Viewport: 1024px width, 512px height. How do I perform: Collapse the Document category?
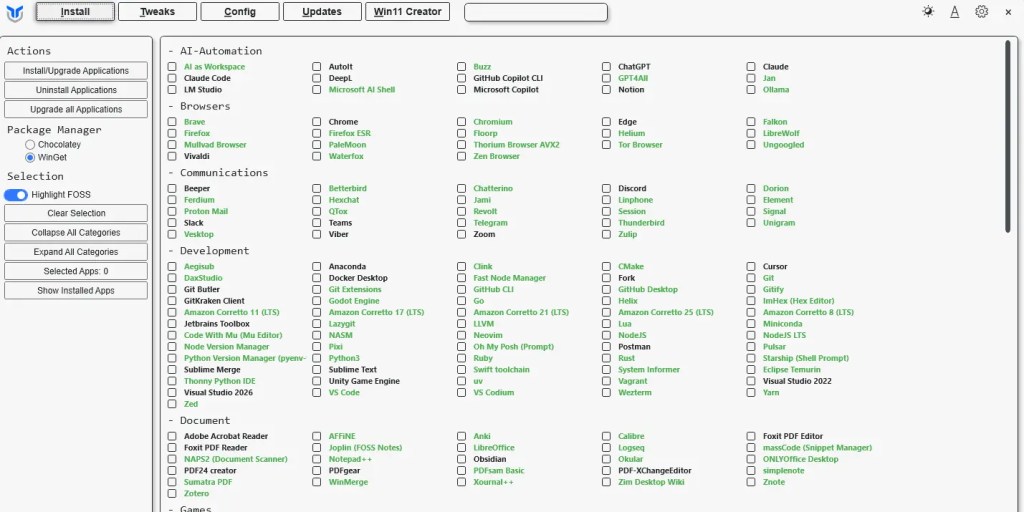(199, 421)
